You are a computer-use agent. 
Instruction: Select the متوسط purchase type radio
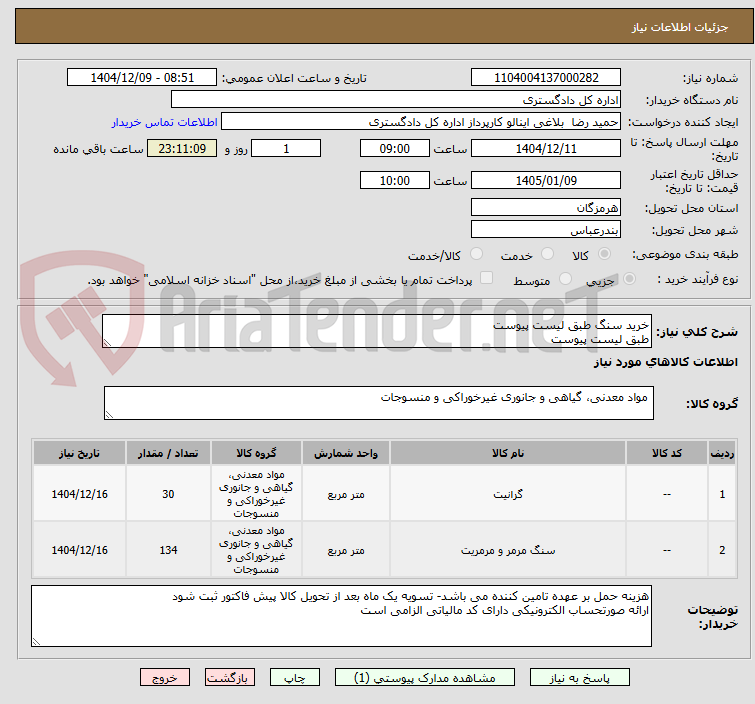(565, 279)
